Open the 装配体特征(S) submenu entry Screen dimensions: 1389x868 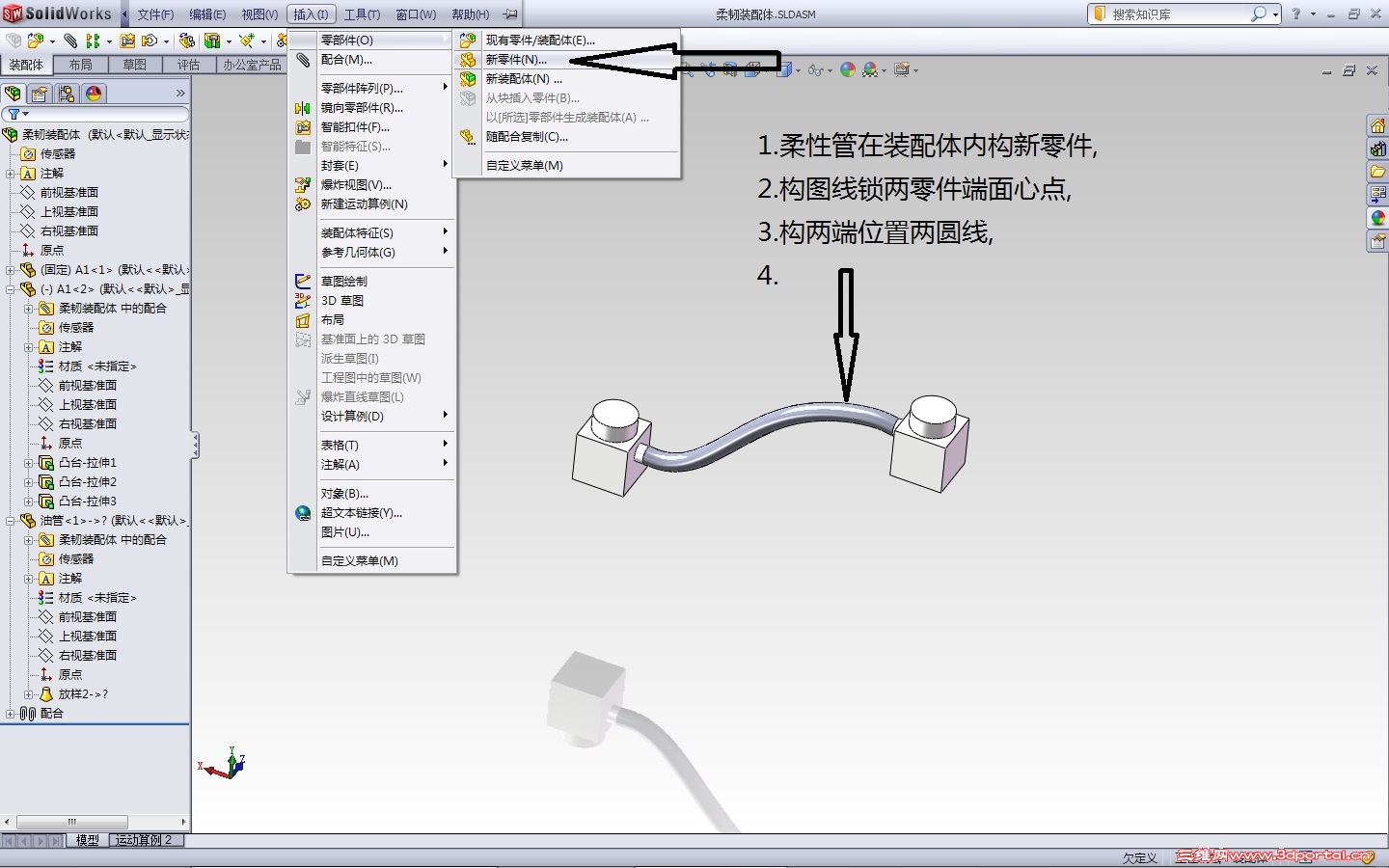(372, 233)
